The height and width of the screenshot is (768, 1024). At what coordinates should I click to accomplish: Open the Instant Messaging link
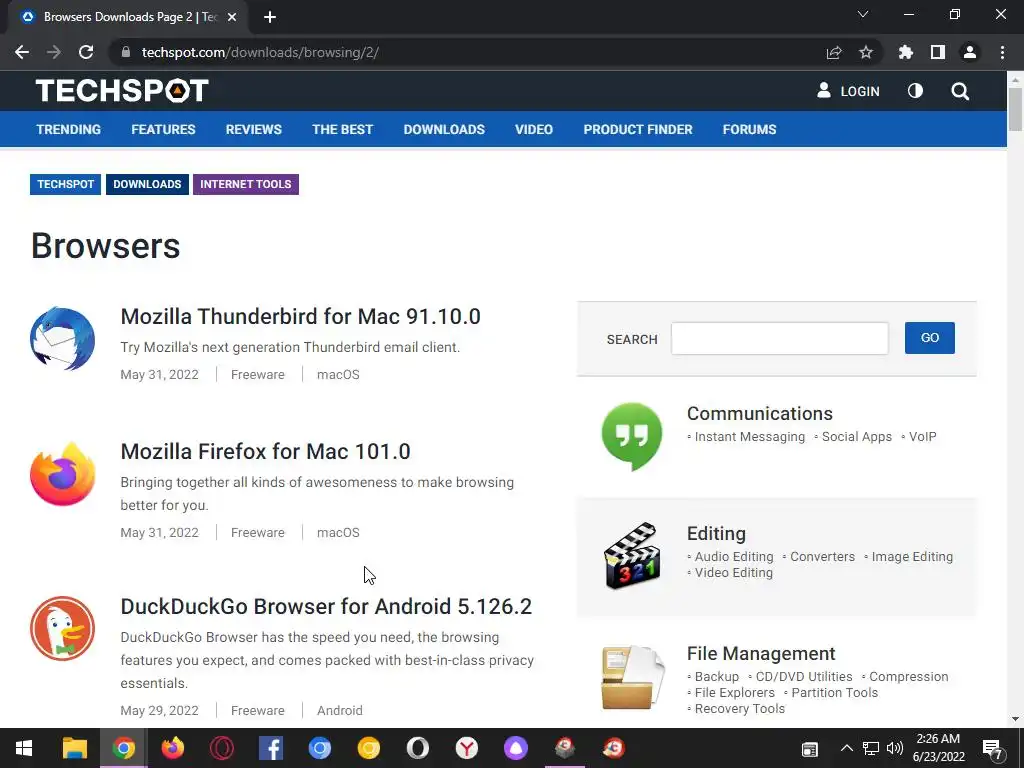pos(750,437)
